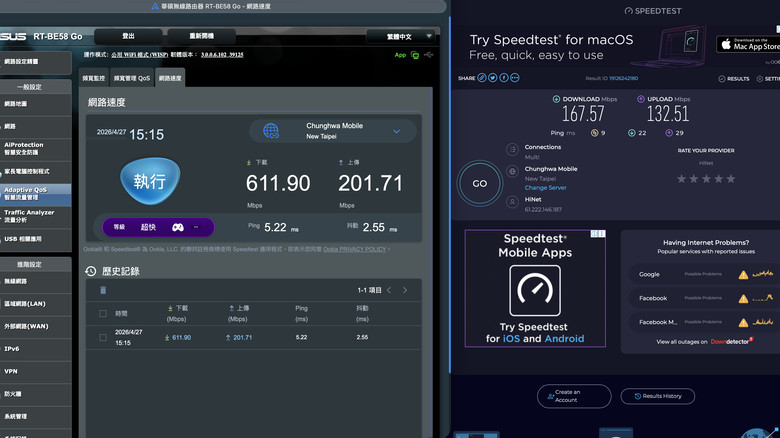Click globe icon beside Chunghwa Mobile in Speedtest
Image resolution: width=780 pixels, height=438 pixels.
click(512, 171)
